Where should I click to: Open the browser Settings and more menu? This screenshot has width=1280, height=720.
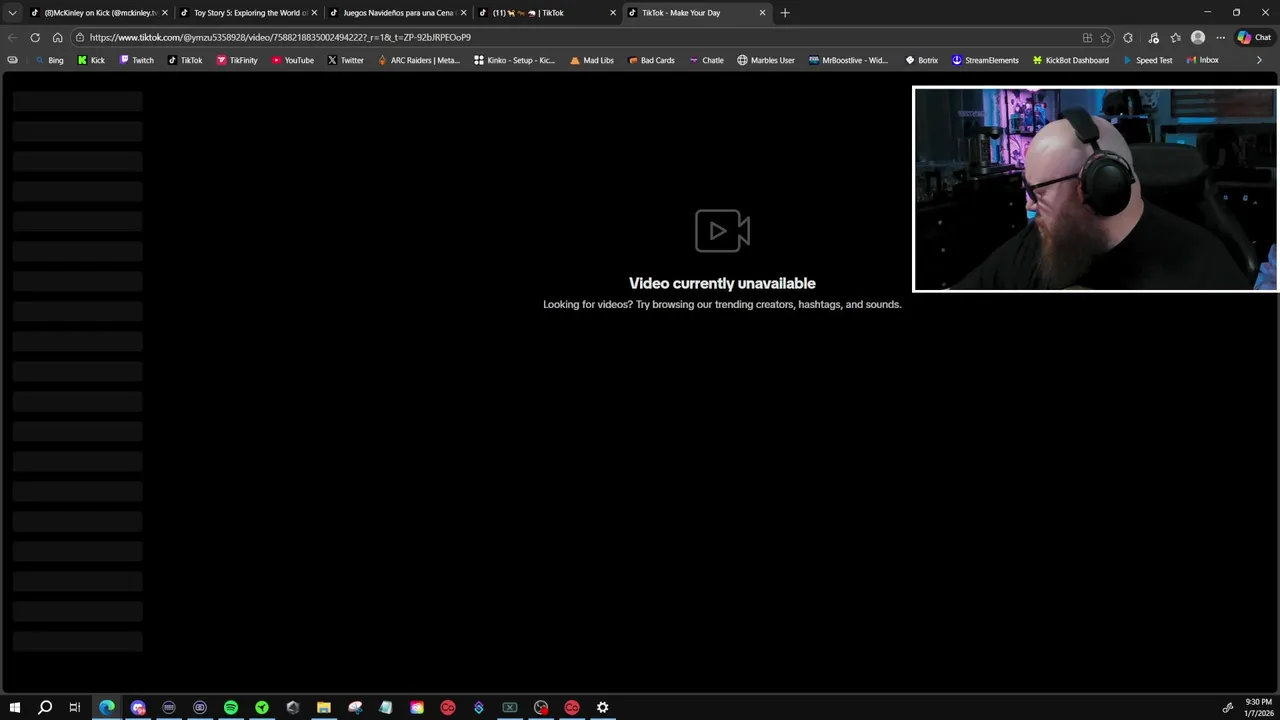click(1220, 37)
